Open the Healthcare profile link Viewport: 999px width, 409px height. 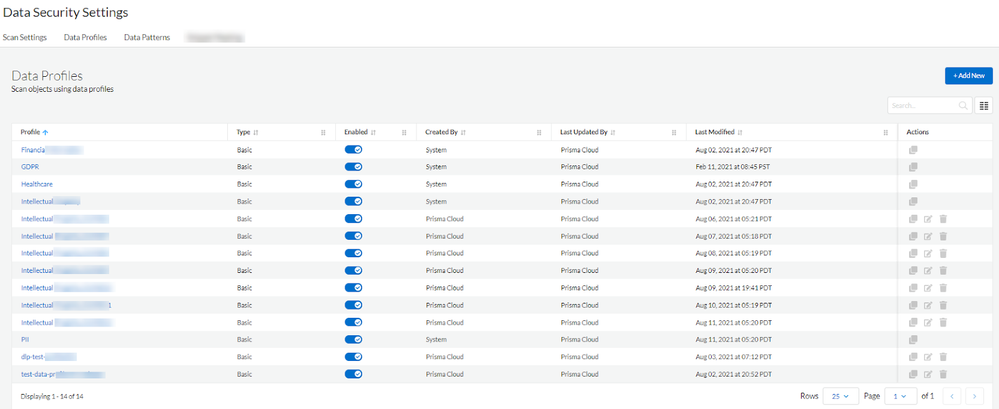coord(37,184)
